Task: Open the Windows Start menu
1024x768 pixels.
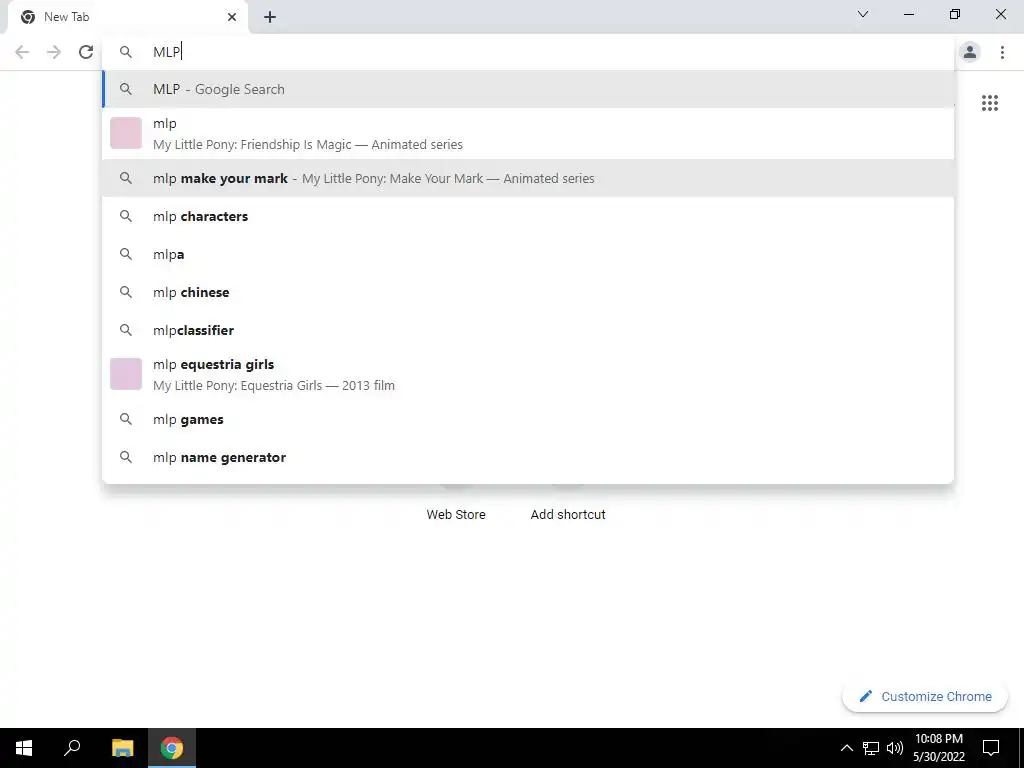Action: point(24,748)
